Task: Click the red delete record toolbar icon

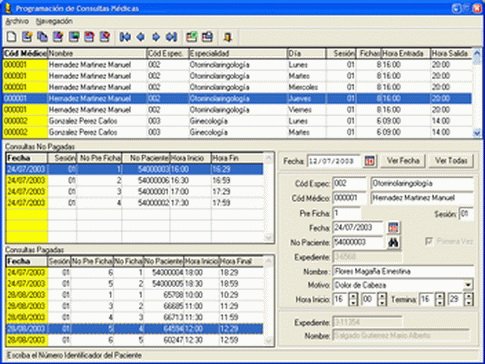Action: [89, 37]
